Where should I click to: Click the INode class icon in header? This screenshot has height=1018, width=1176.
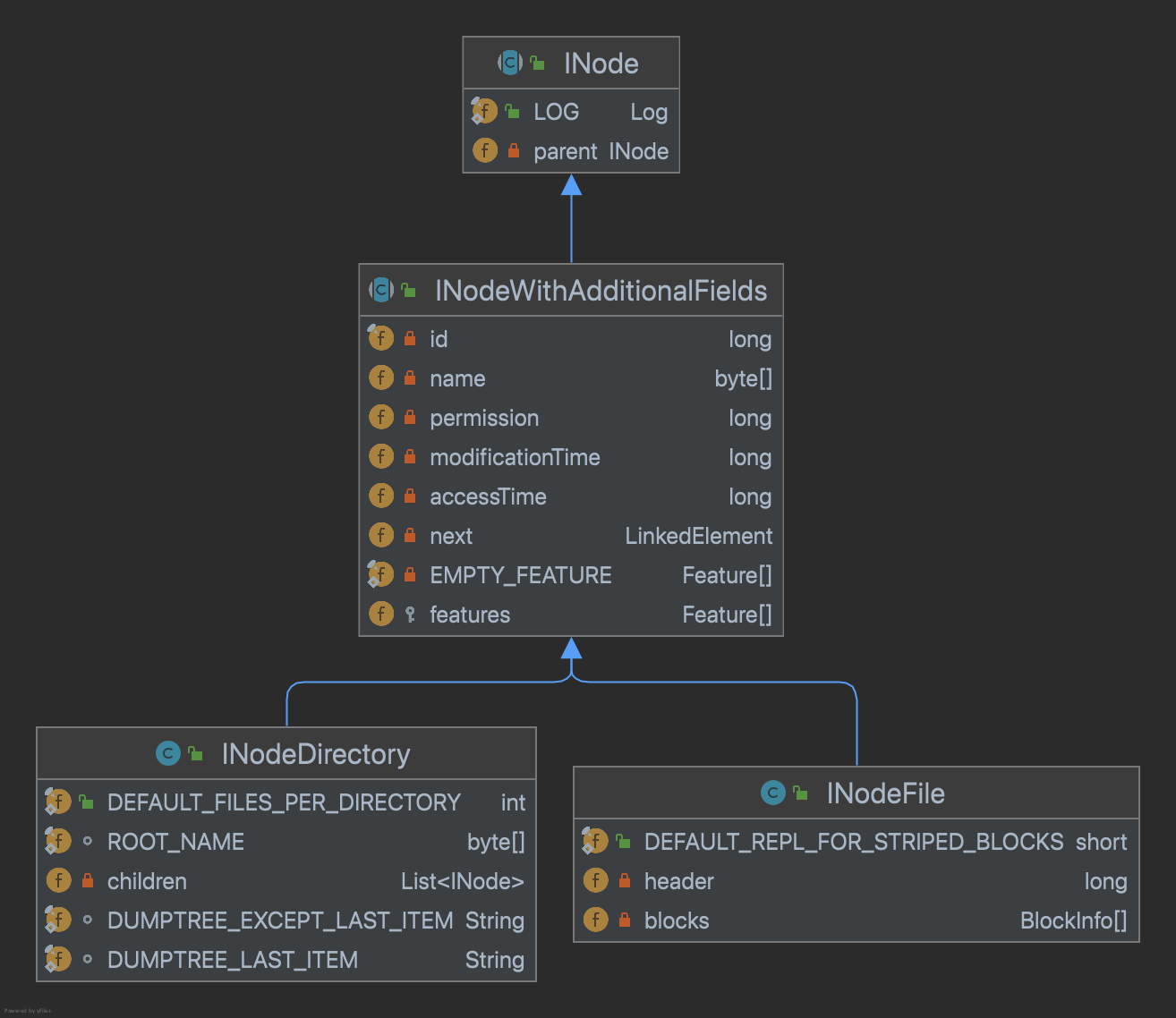pos(510,63)
